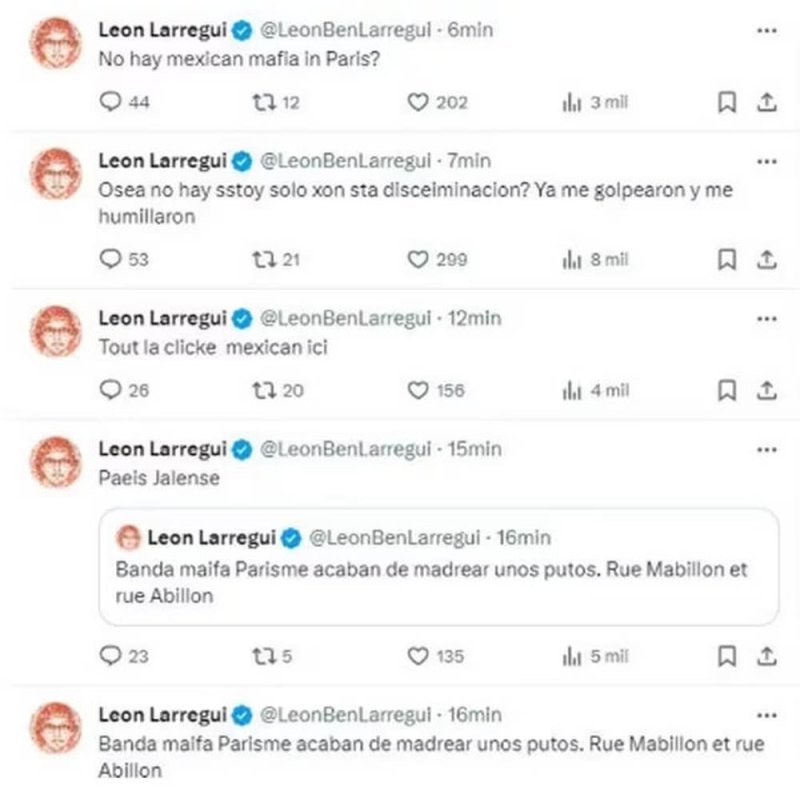Image resolution: width=800 pixels, height=794 pixels.
Task: Reply to the 'No hay mexican mafia' tweet
Action: point(124,102)
